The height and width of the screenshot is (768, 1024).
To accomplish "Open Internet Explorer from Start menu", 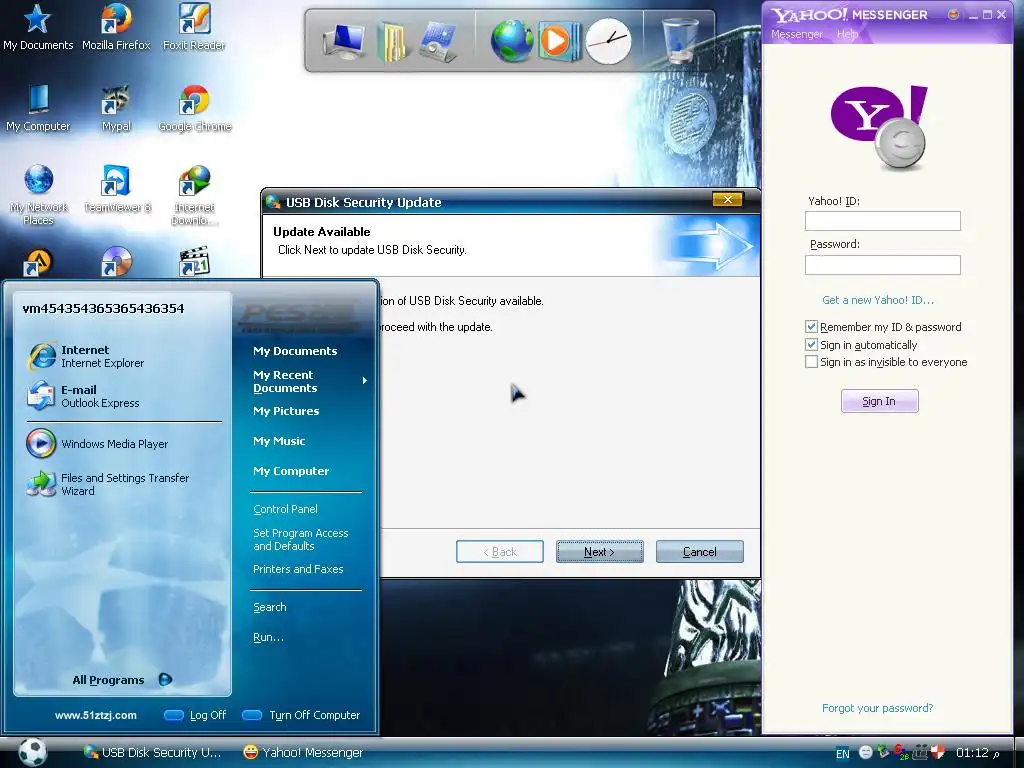I will 124,357.
